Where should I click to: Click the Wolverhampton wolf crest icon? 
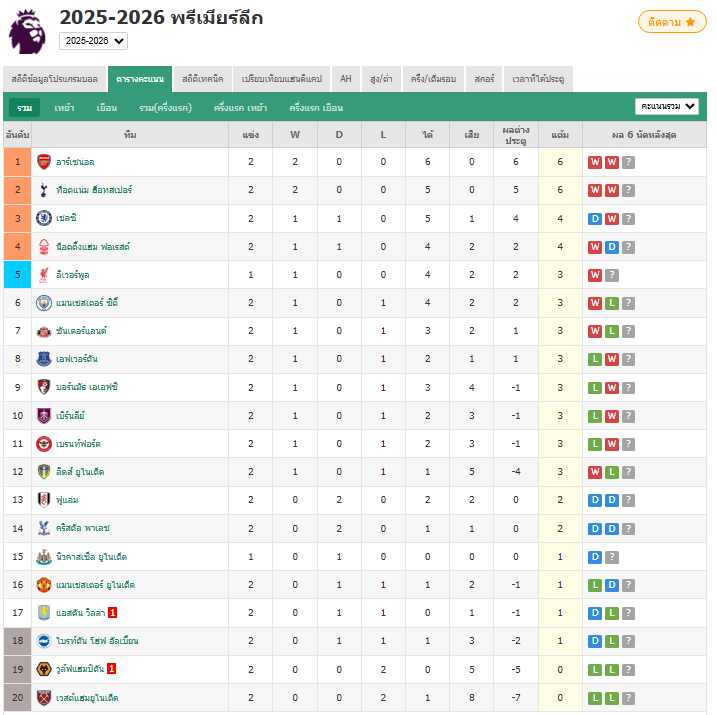[44, 669]
